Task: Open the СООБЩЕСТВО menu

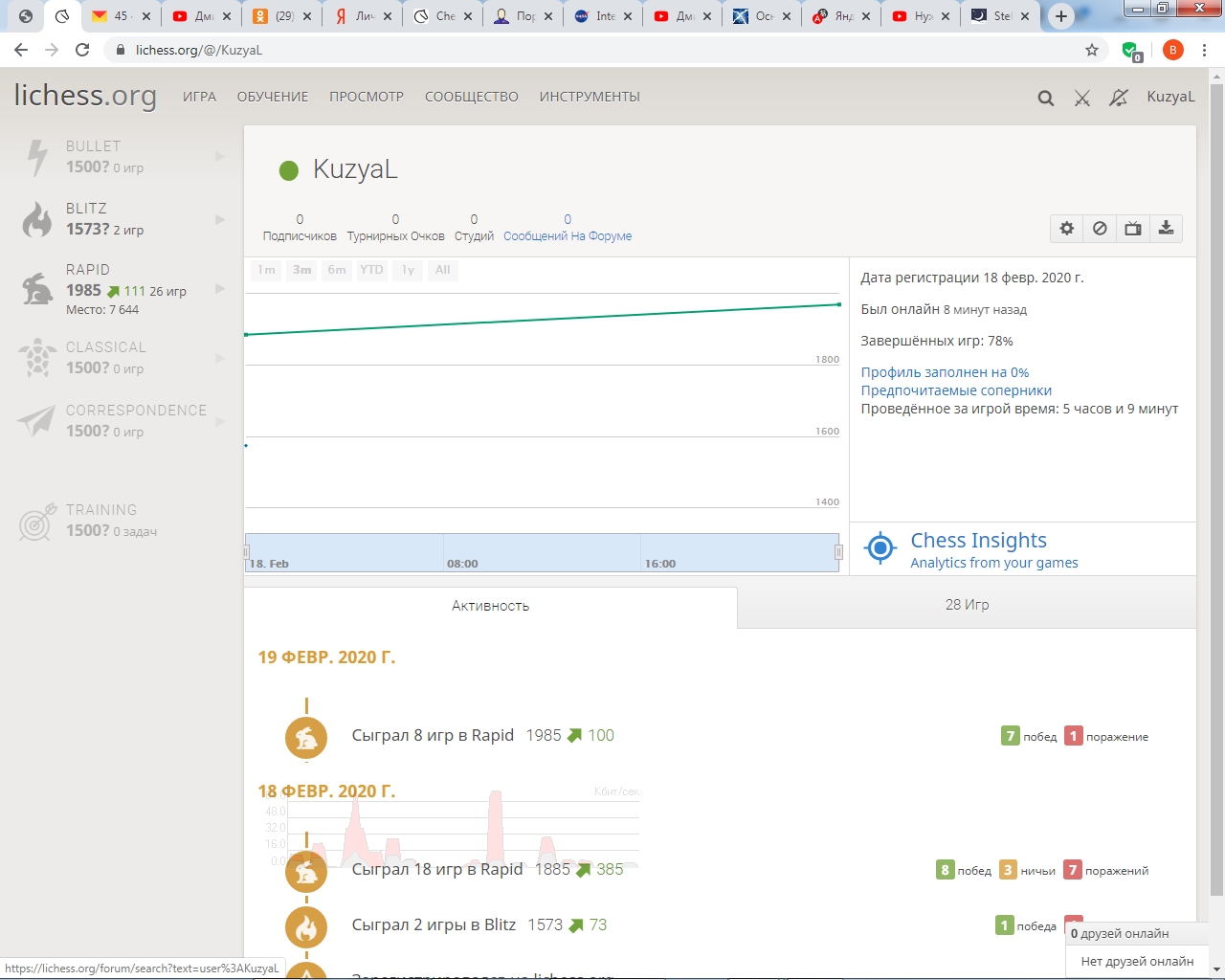Action: [472, 97]
